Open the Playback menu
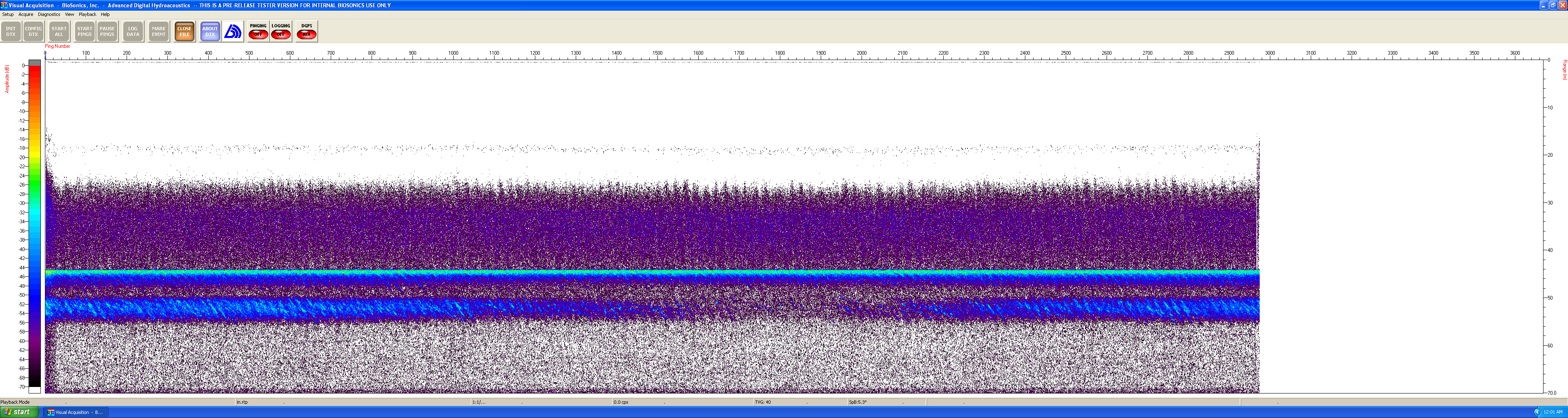 coord(87,14)
